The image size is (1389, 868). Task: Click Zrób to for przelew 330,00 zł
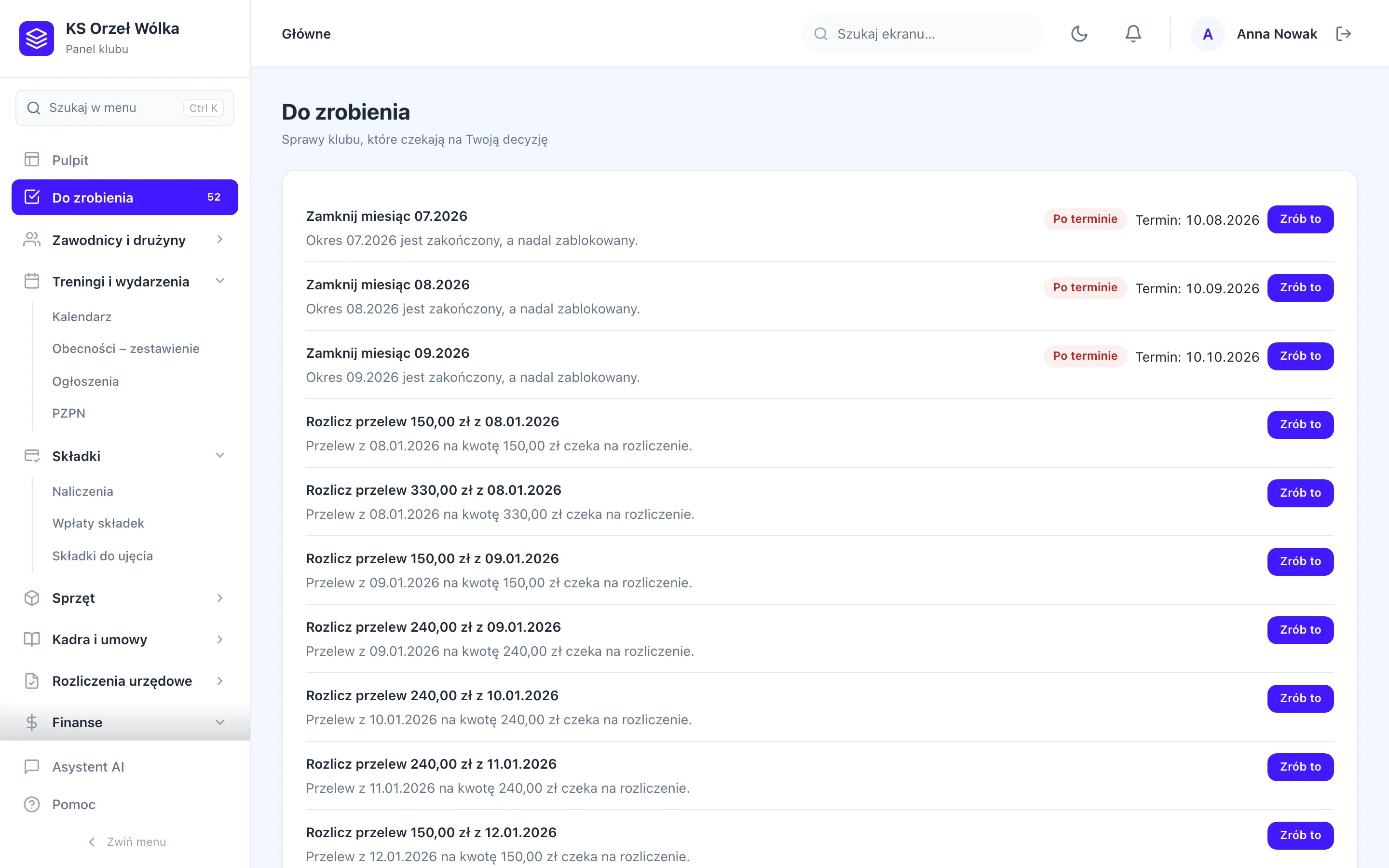pos(1300,493)
